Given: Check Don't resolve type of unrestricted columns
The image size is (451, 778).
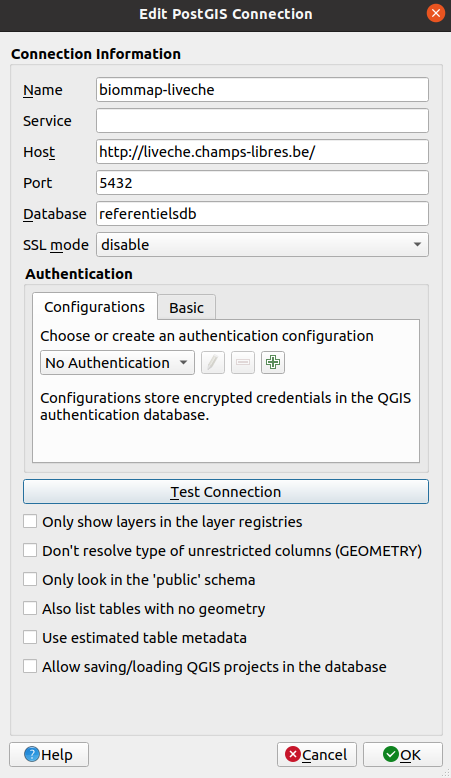Looking at the screenshot, I should tap(30, 550).
